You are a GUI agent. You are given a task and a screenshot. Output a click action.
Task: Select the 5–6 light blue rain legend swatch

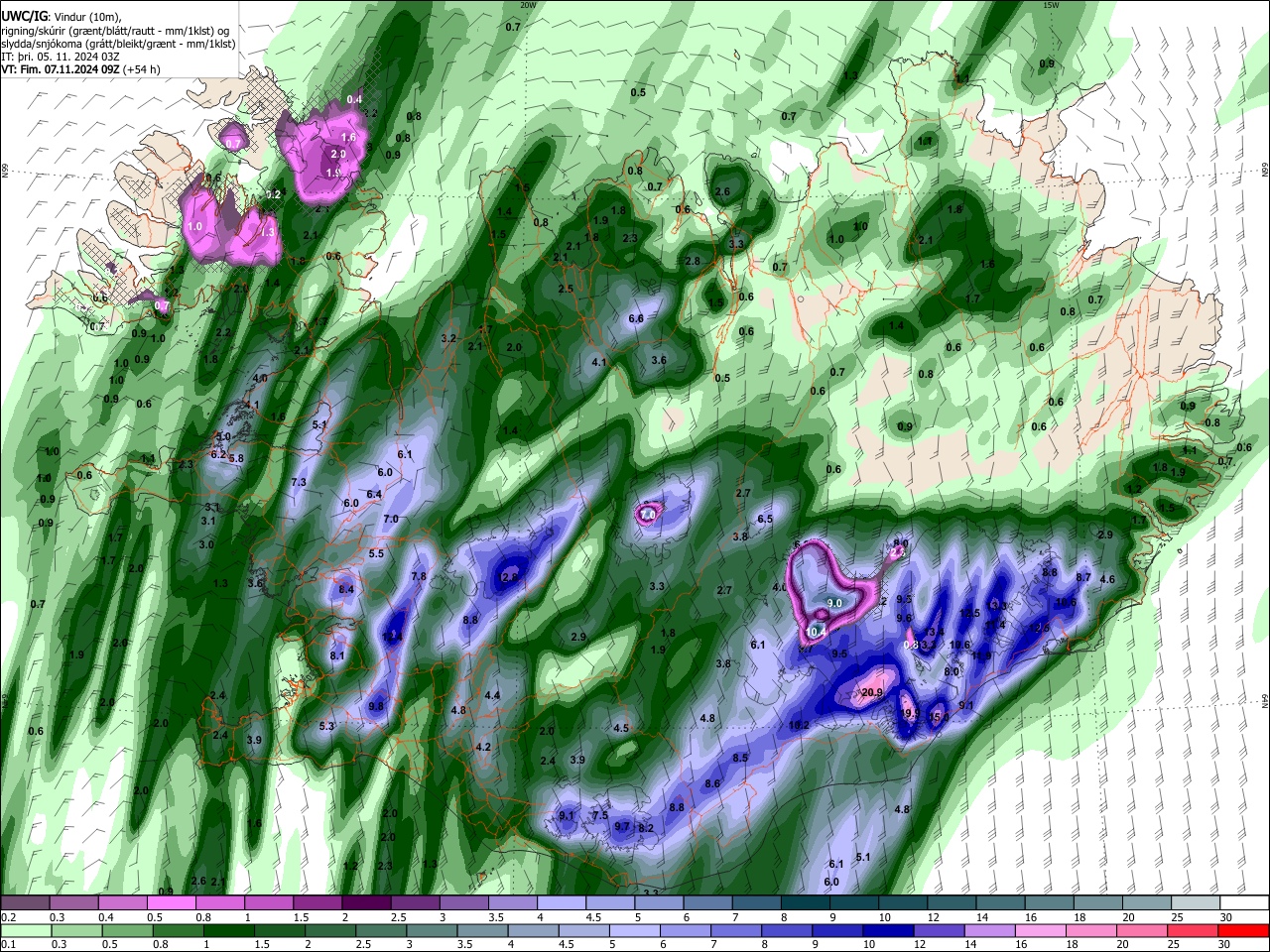coord(635,930)
